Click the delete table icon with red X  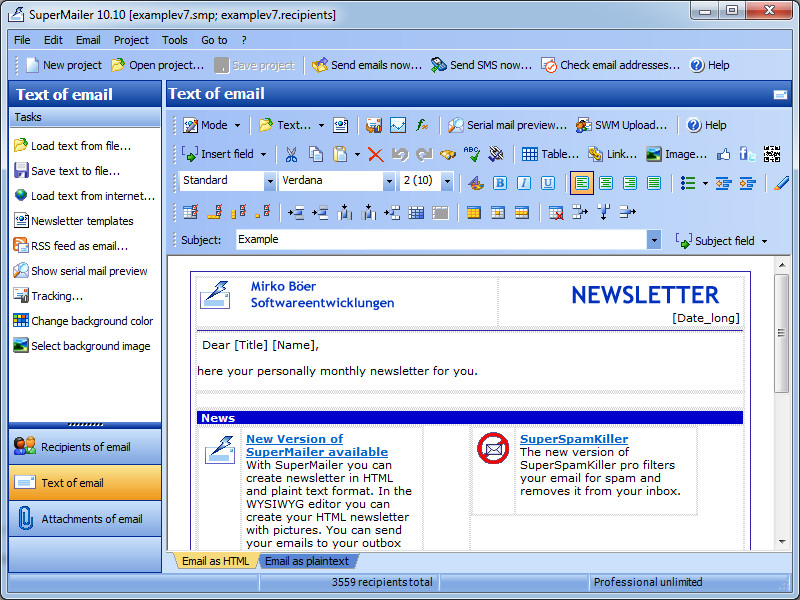click(556, 212)
